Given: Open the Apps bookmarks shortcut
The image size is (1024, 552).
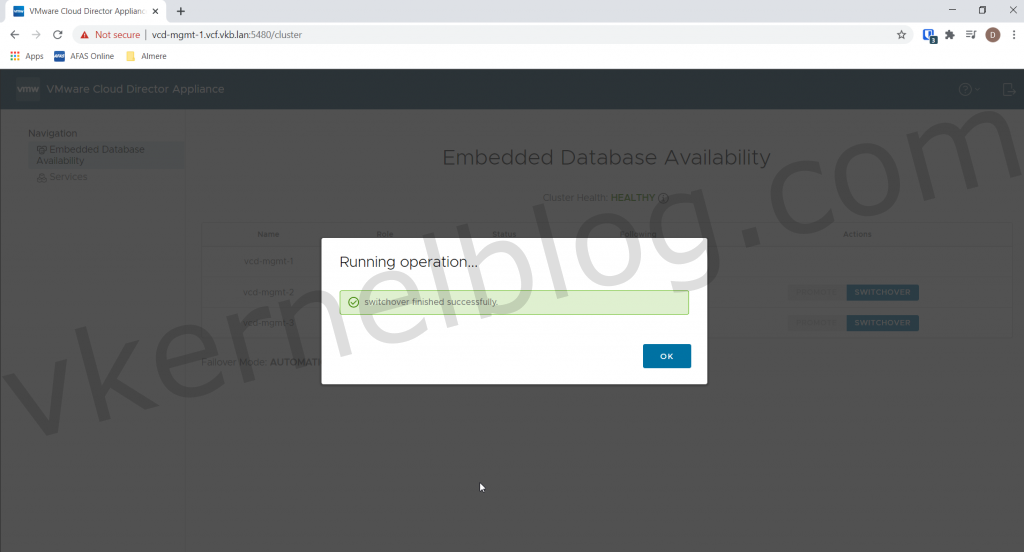Looking at the screenshot, I should pos(27,56).
